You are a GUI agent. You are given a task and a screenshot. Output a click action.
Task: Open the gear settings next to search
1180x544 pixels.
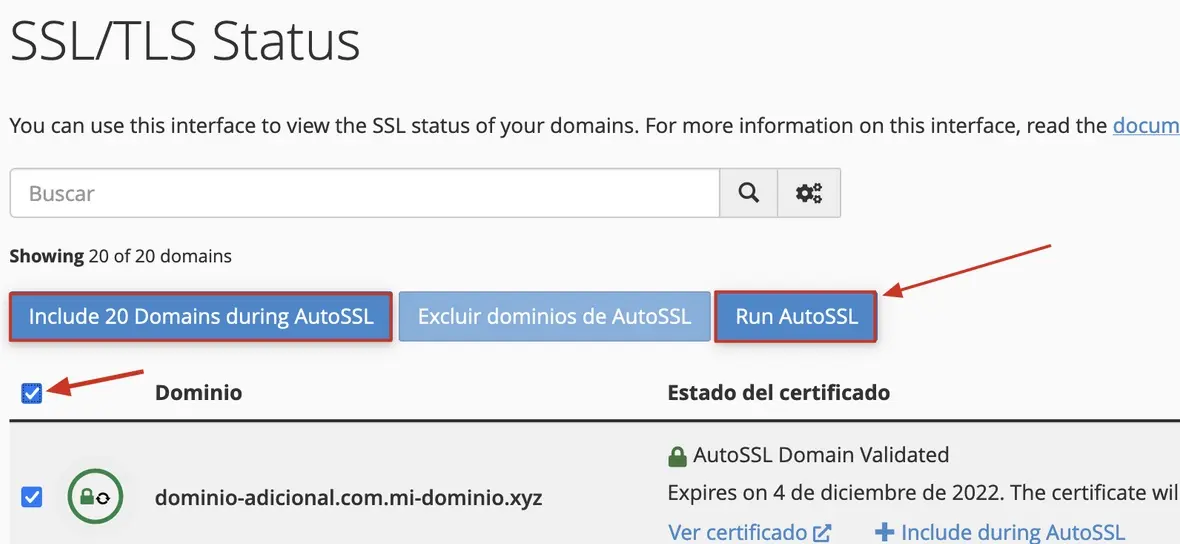(x=809, y=193)
